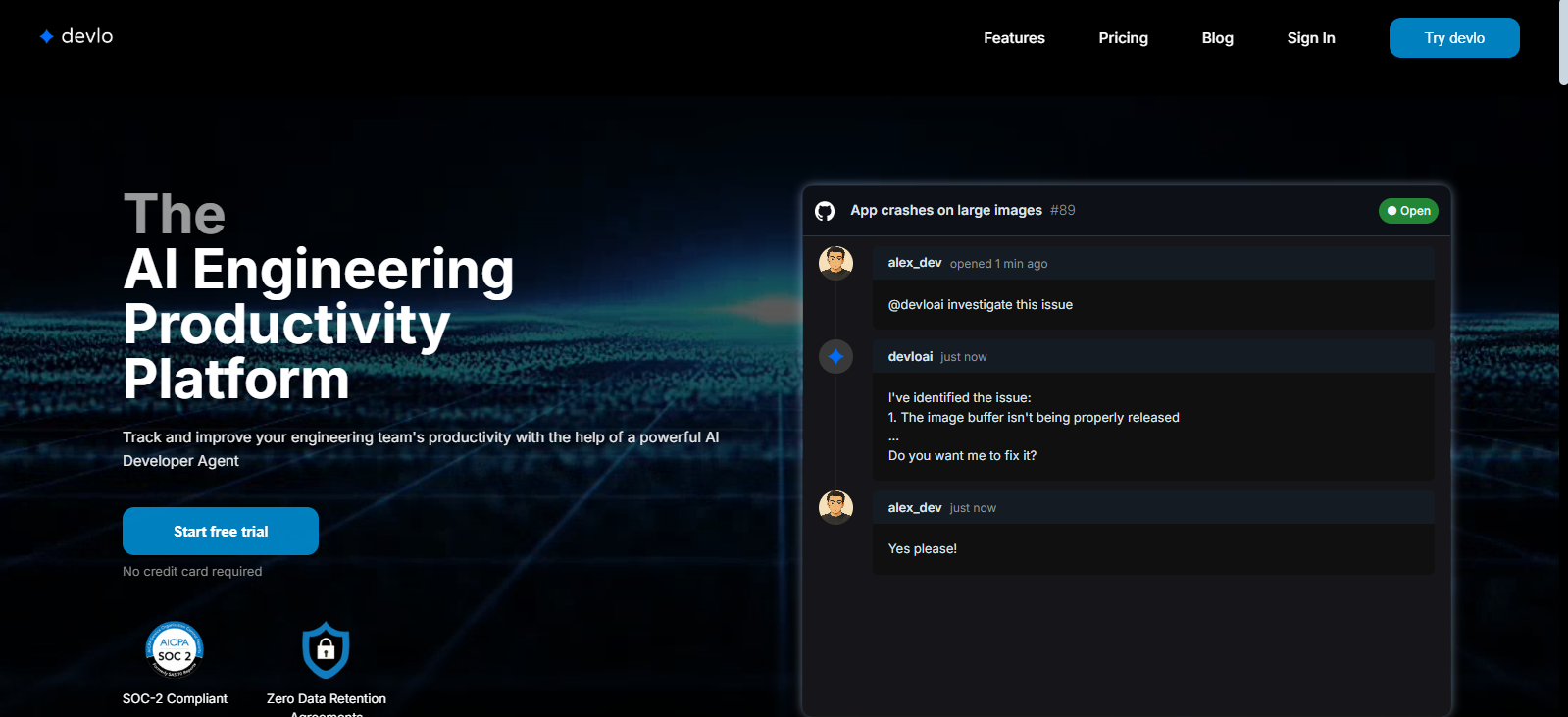1568x717 pixels.
Task: Click alex_dev avatar beside Yes please comment
Action: pos(835,507)
